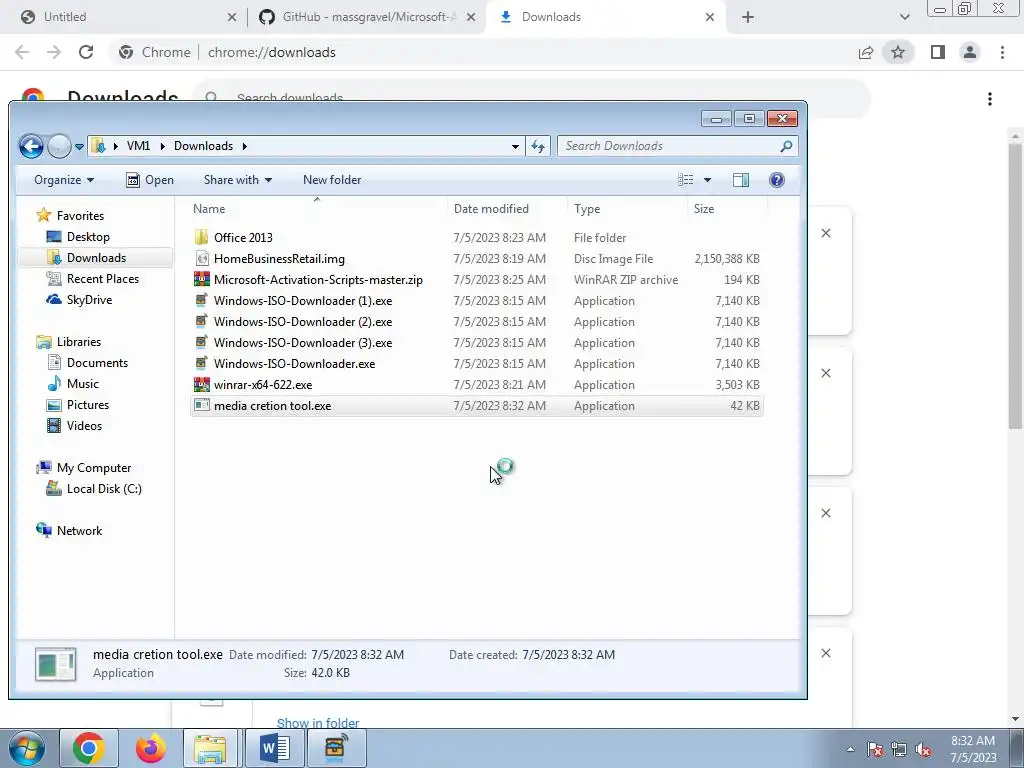Open recent locations dropdown arrow
1024x768 pixels.
click(79, 147)
